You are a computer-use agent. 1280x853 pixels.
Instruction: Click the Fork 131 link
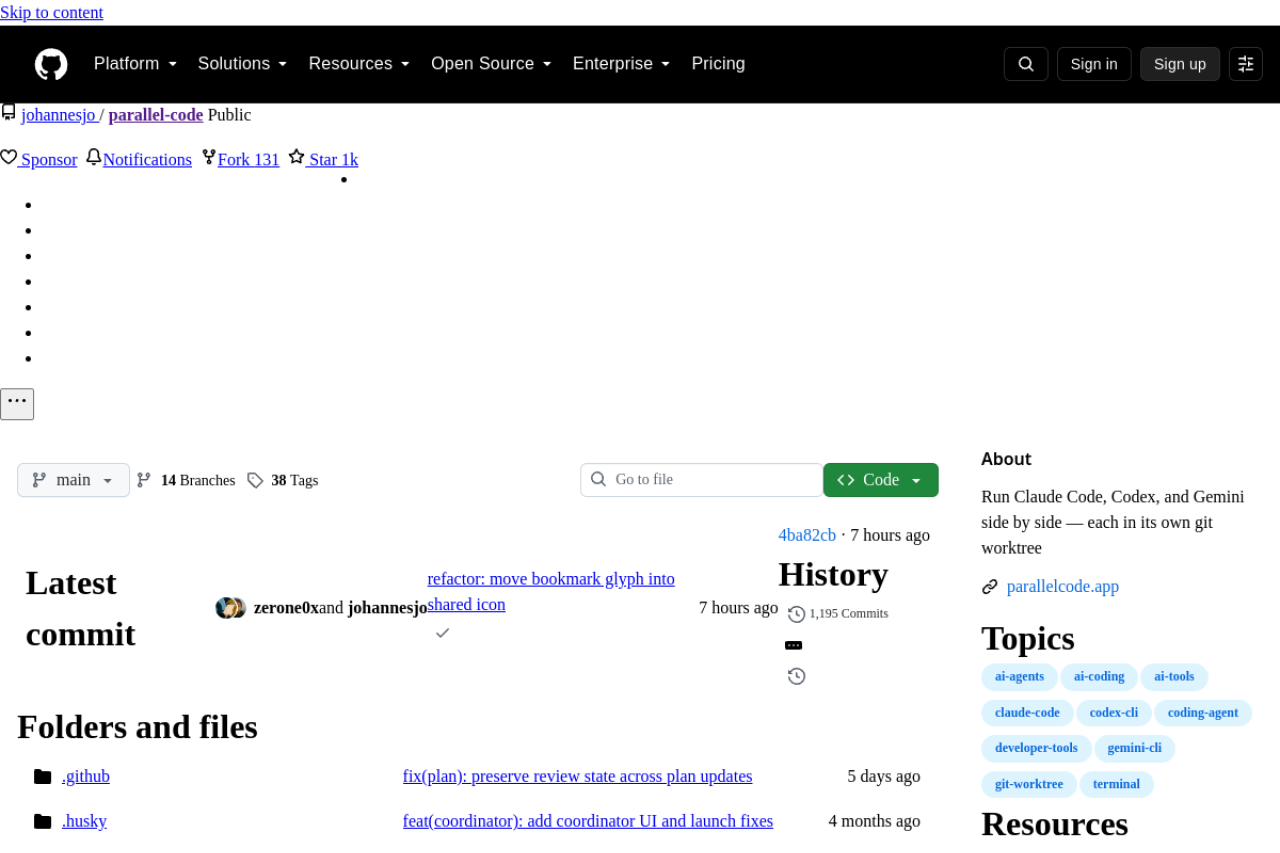(249, 159)
